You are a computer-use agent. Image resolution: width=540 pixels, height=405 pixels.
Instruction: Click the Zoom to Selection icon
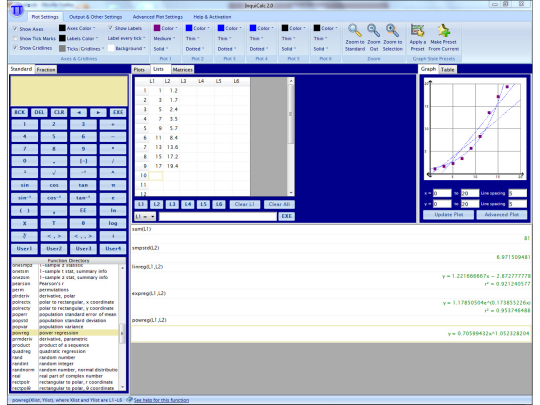pyautogui.click(x=392, y=31)
